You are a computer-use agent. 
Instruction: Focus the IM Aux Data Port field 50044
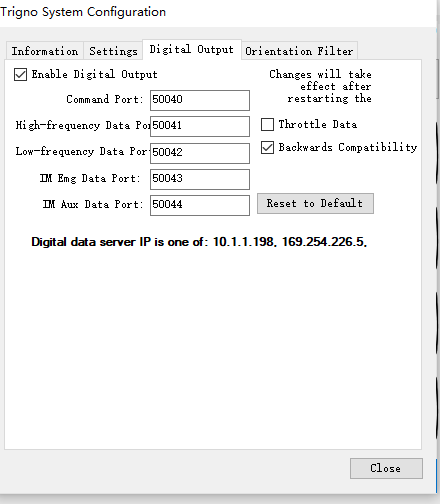[200, 205]
